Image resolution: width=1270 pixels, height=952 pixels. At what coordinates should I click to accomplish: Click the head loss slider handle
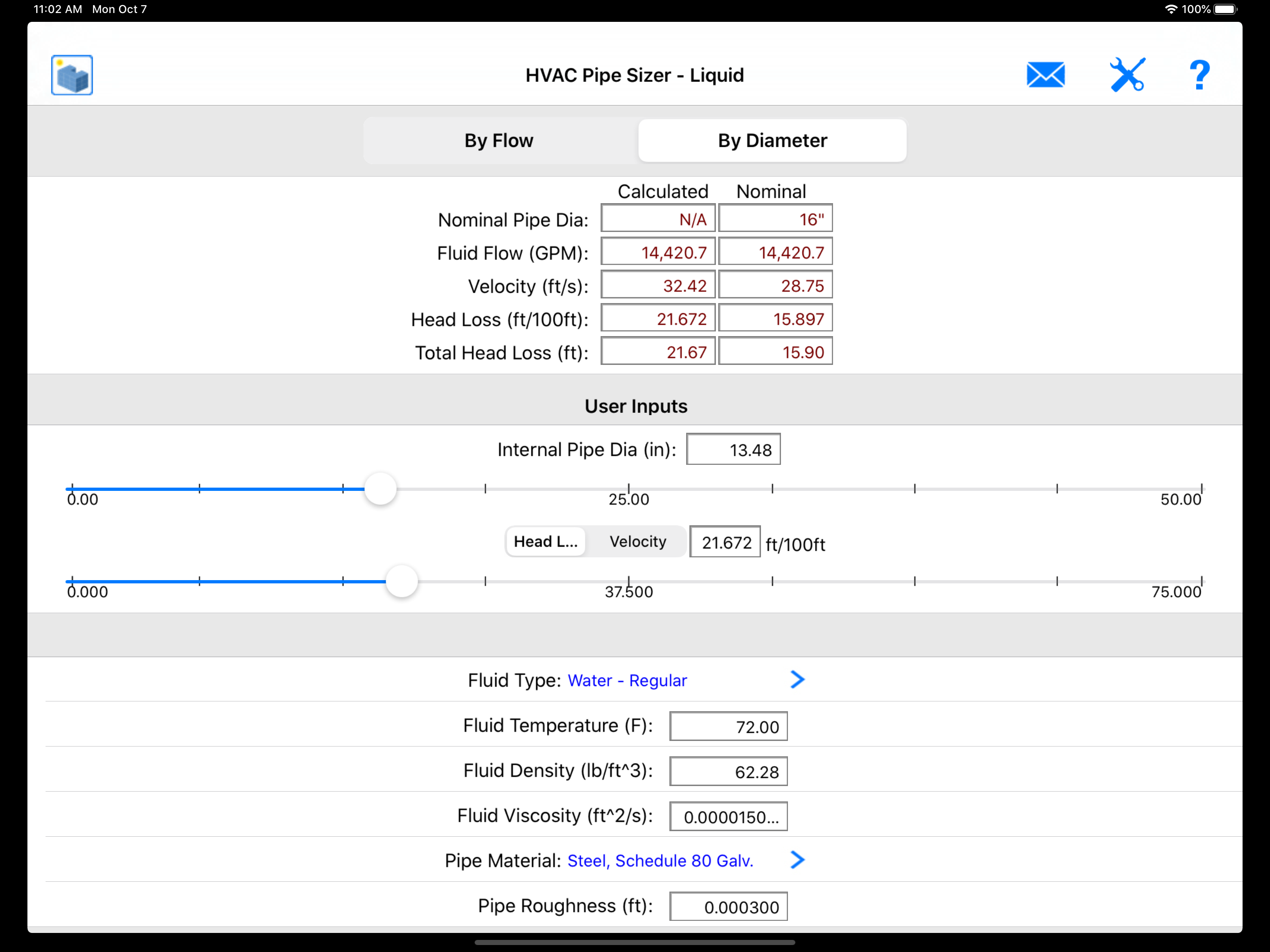click(x=401, y=581)
